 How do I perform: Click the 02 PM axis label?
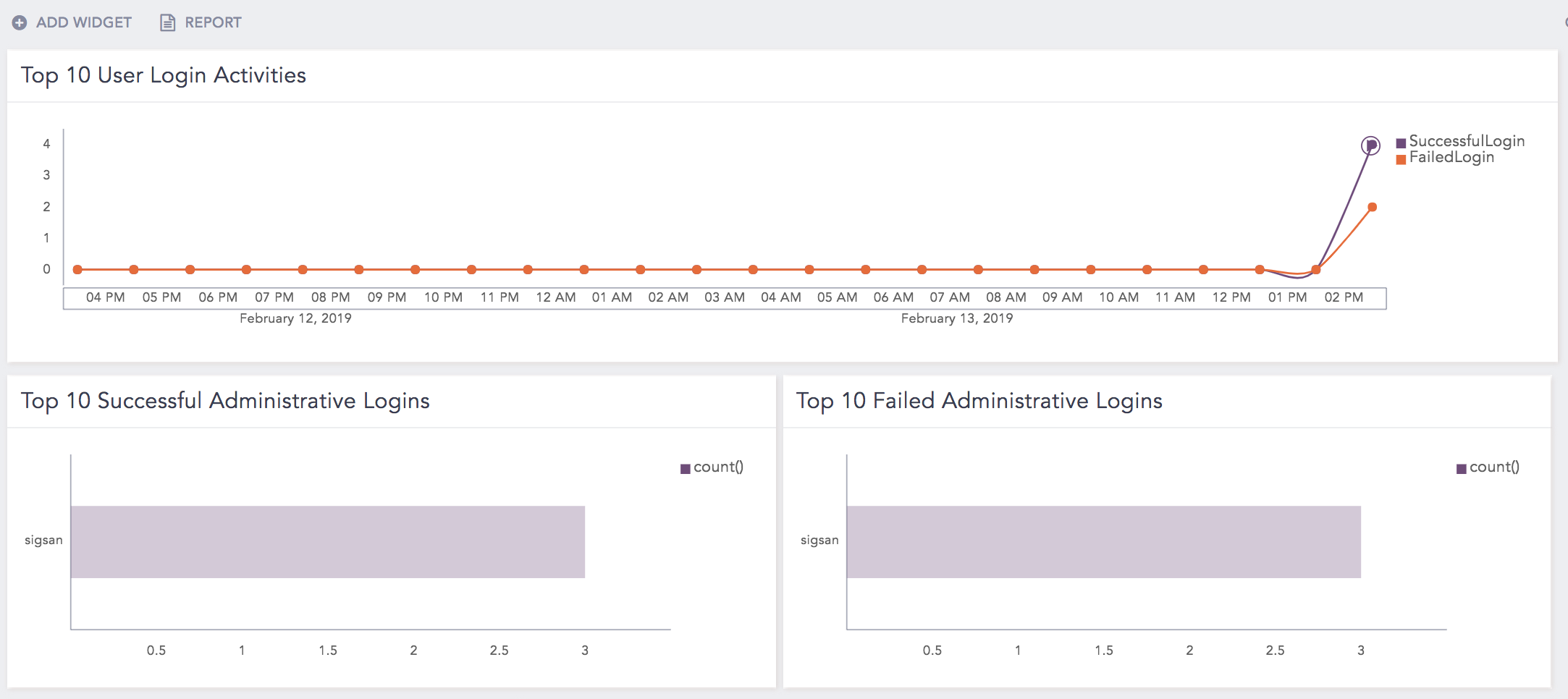click(x=1344, y=297)
